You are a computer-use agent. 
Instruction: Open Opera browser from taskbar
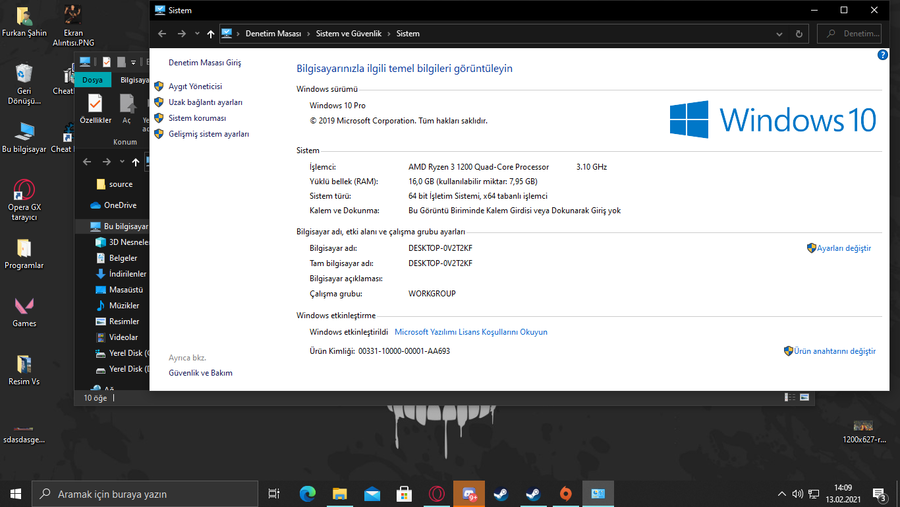click(x=437, y=494)
